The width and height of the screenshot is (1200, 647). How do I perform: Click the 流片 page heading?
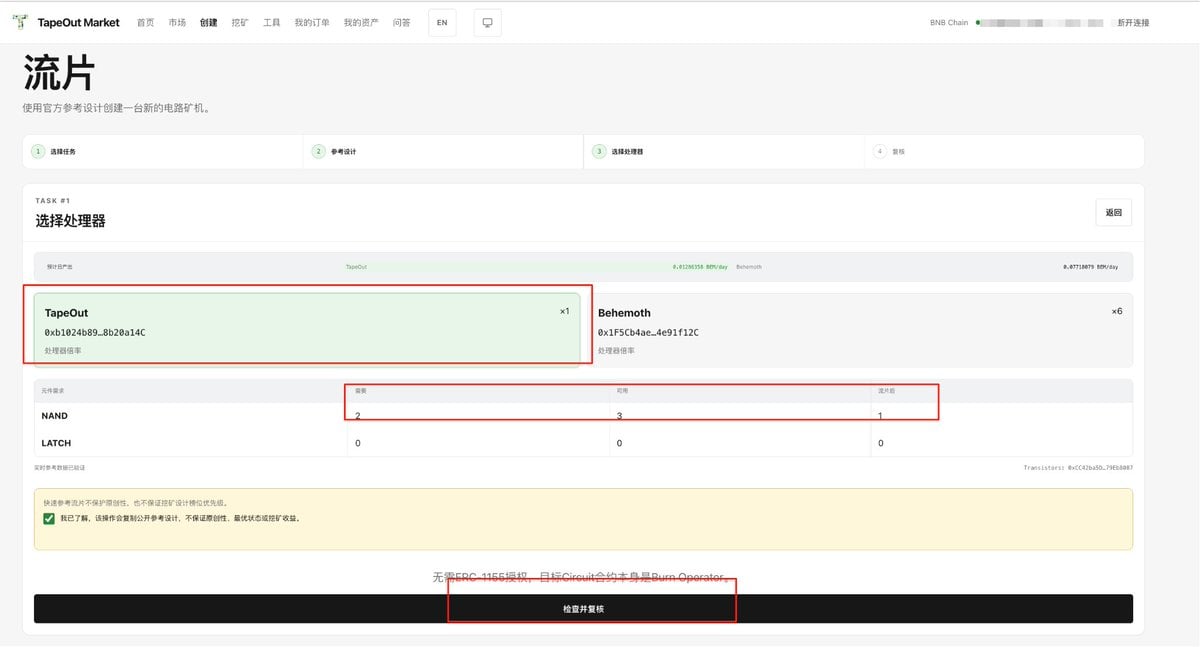(59, 73)
